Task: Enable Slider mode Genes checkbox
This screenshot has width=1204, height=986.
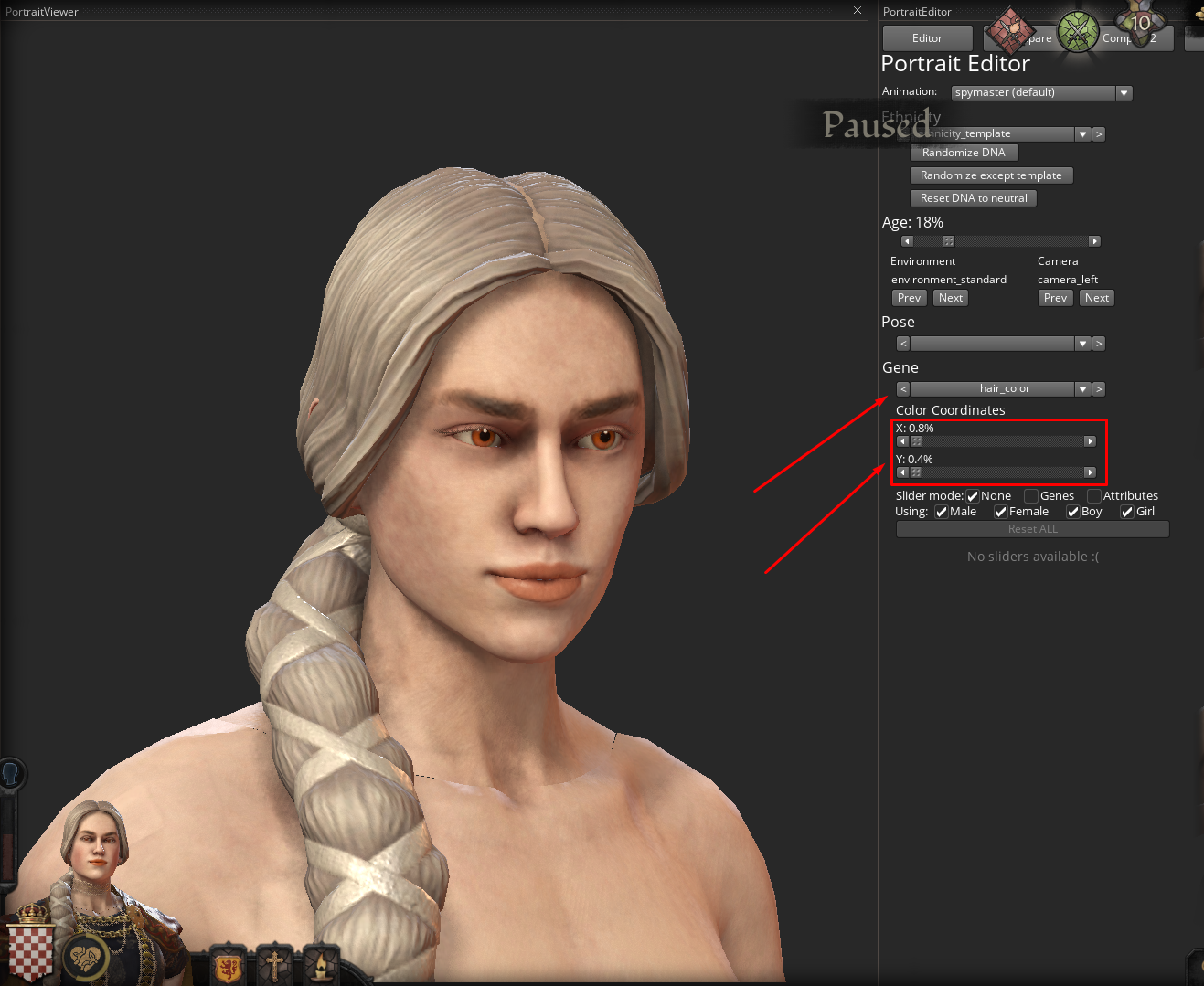Action: click(1031, 496)
